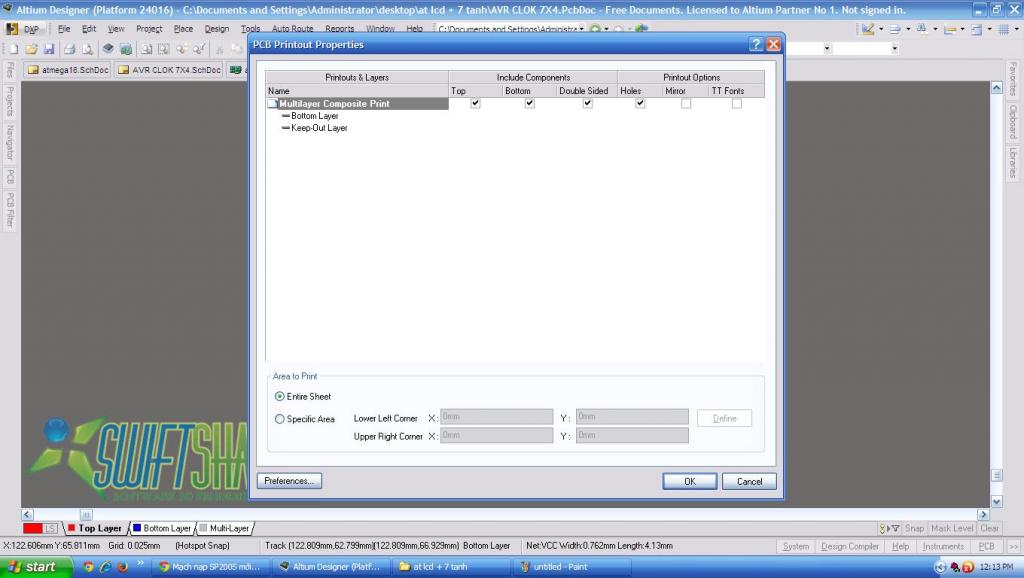Screen dimensions: 1024x578
Task: Enable the Mirror printout option checkbox
Action: (x=686, y=103)
